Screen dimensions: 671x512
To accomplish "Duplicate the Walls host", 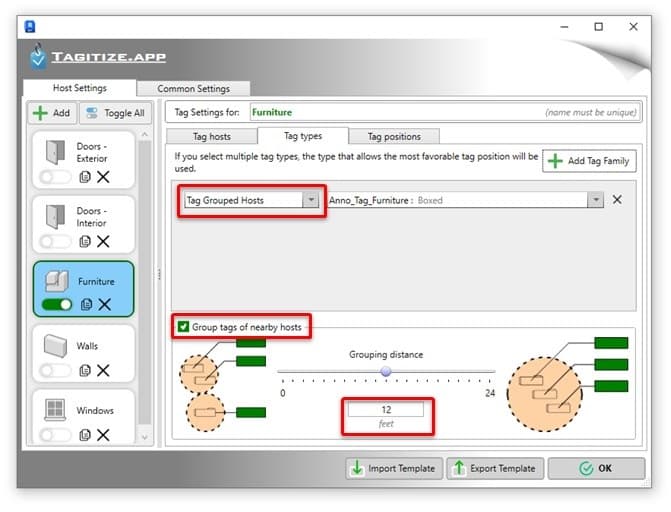I will pyautogui.click(x=85, y=370).
